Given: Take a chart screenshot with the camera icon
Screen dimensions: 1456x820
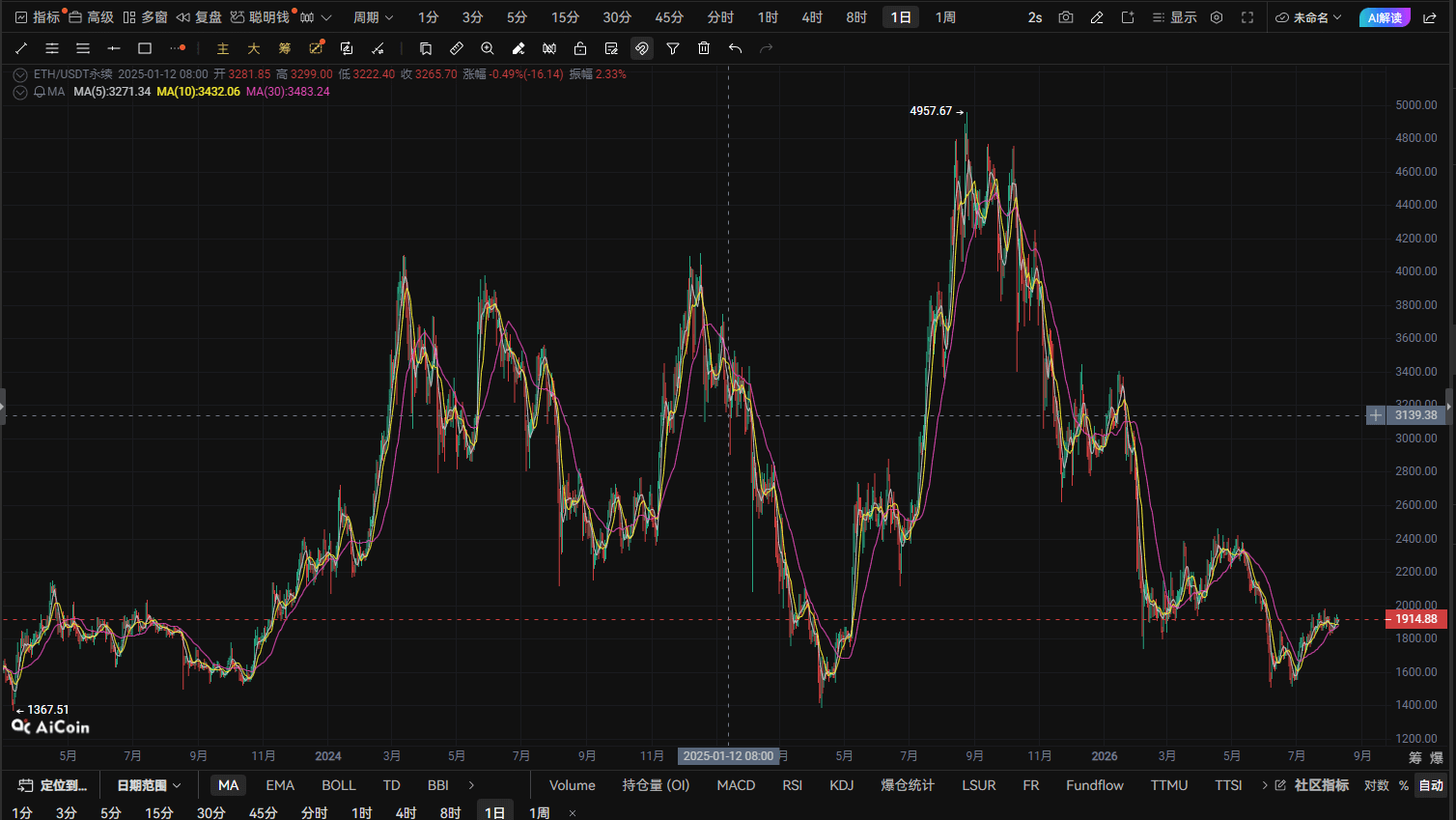Looking at the screenshot, I should pyautogui.click(x=1066, y=17).
